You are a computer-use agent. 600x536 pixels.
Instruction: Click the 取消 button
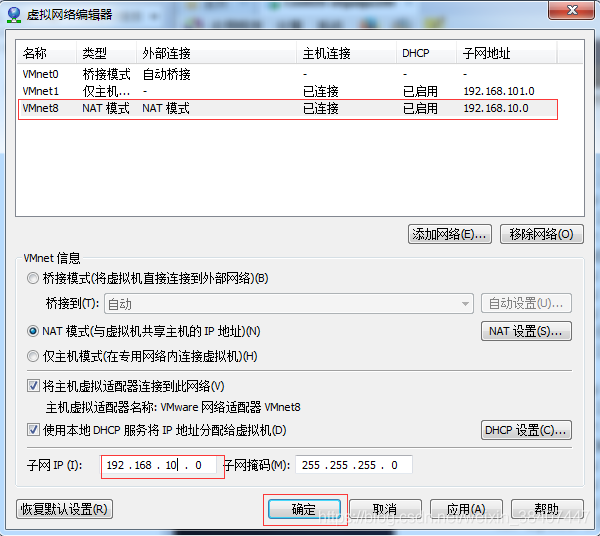point(385,509)
